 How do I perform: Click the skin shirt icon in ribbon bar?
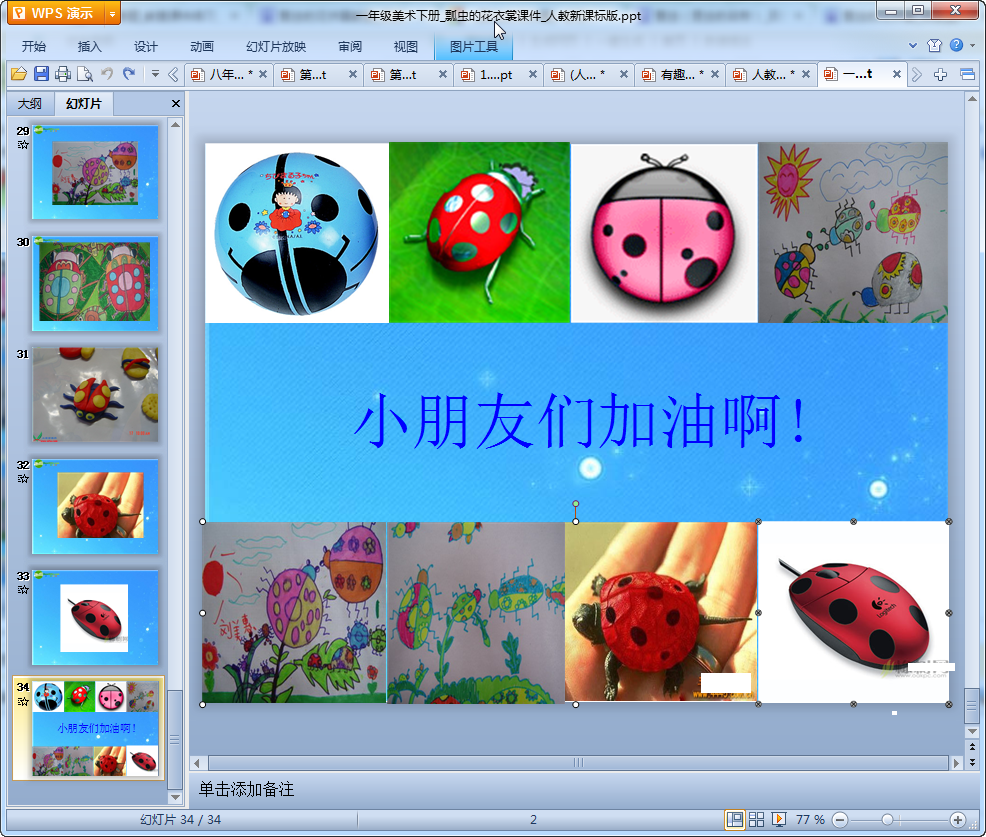click(x=934, y=45)
